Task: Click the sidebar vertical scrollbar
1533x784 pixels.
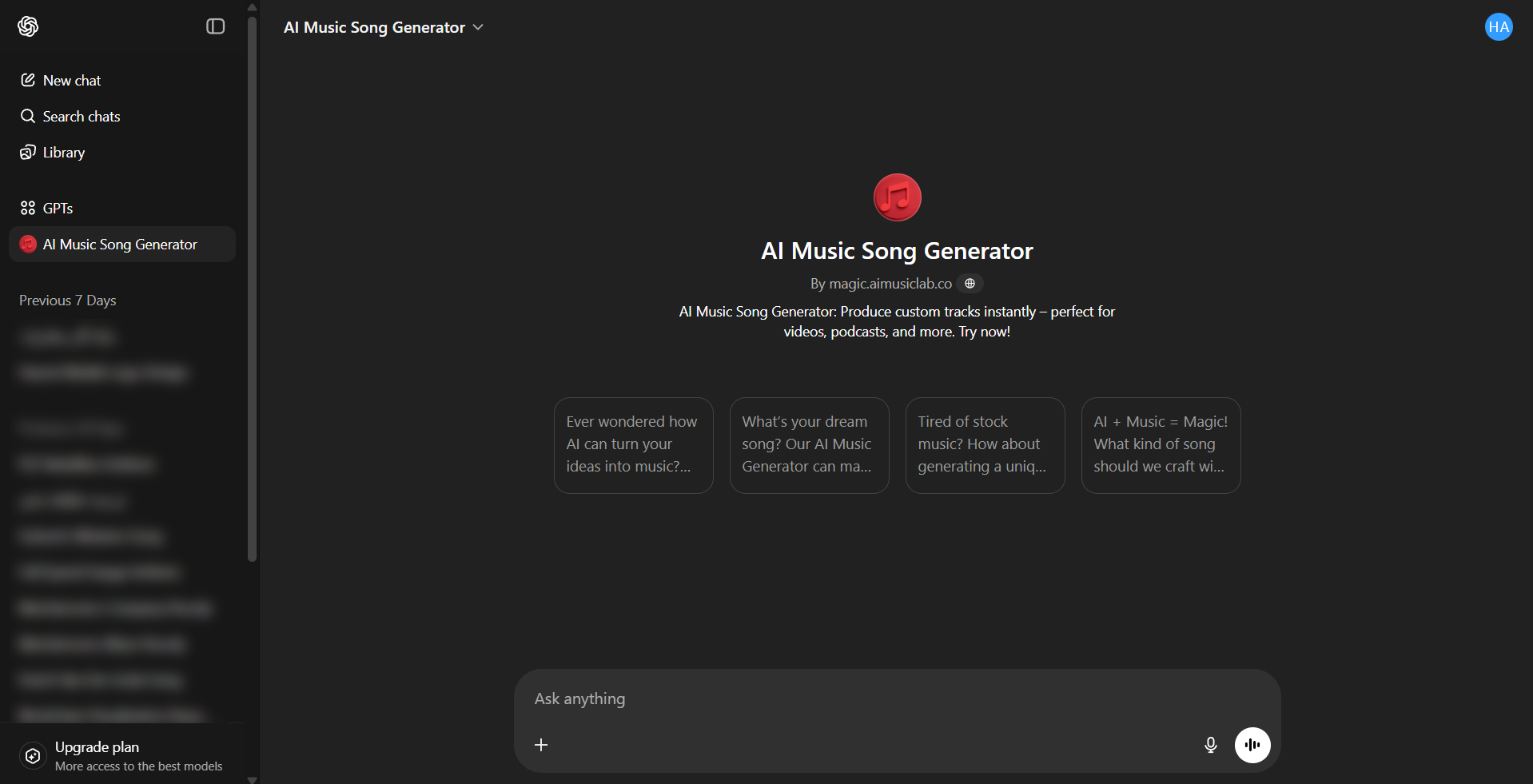Action: [x=253, y=288]
